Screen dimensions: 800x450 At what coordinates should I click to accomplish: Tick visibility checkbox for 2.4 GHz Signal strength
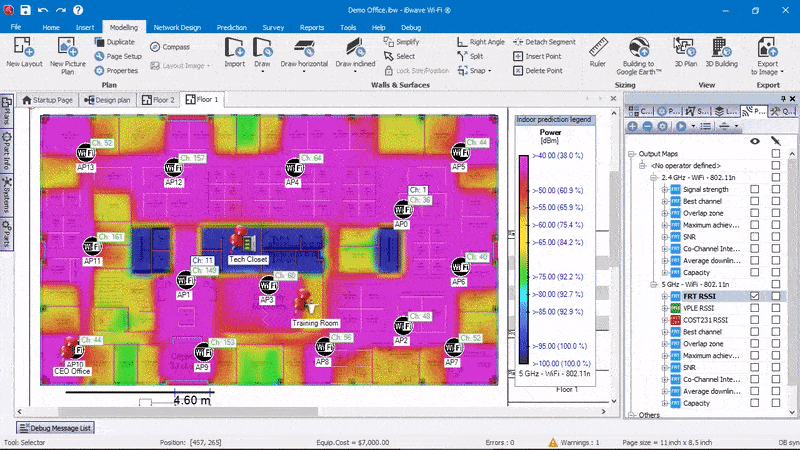pyautogui.click(x=755, y=189)
